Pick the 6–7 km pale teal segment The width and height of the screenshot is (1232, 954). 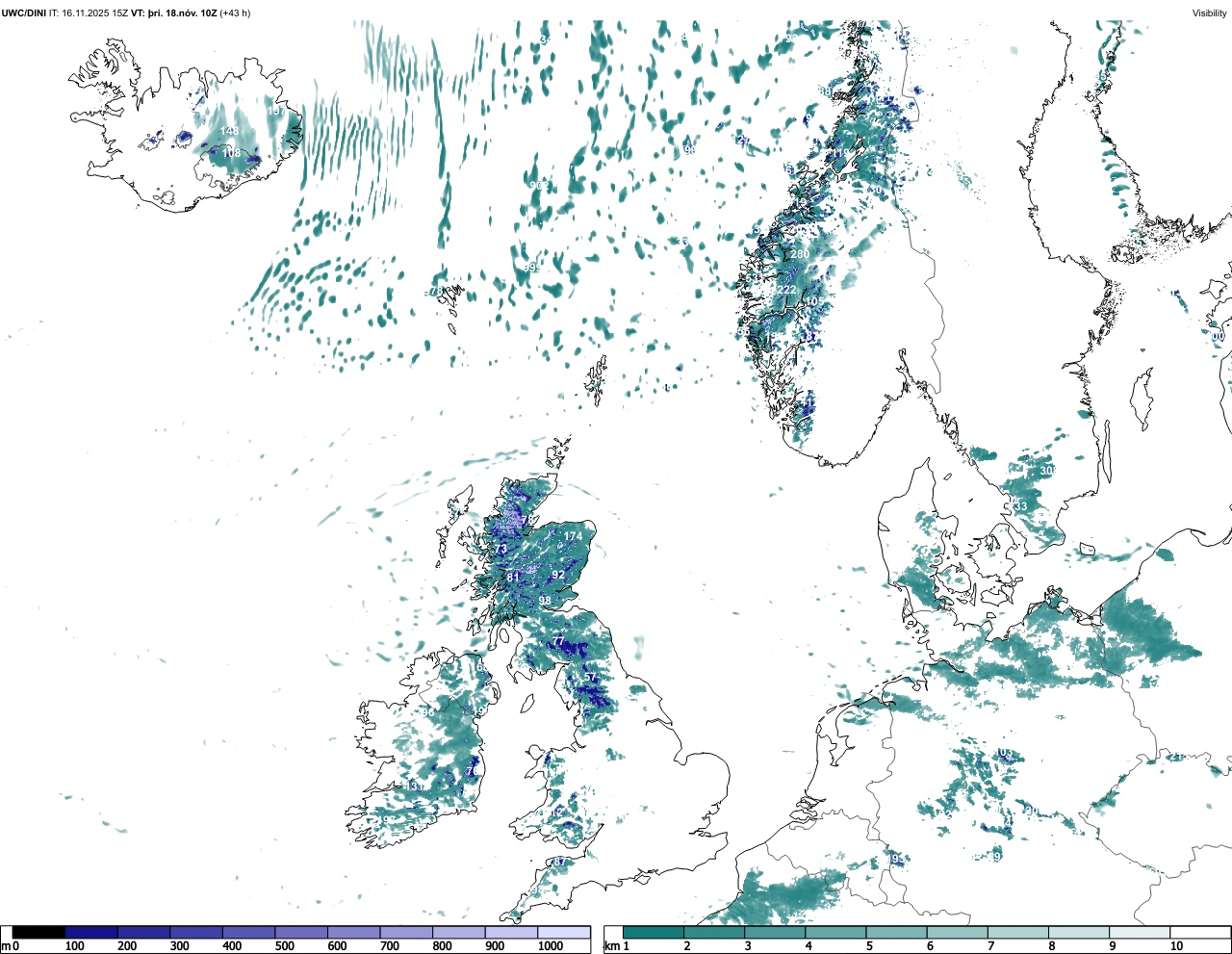click(957, 932)
